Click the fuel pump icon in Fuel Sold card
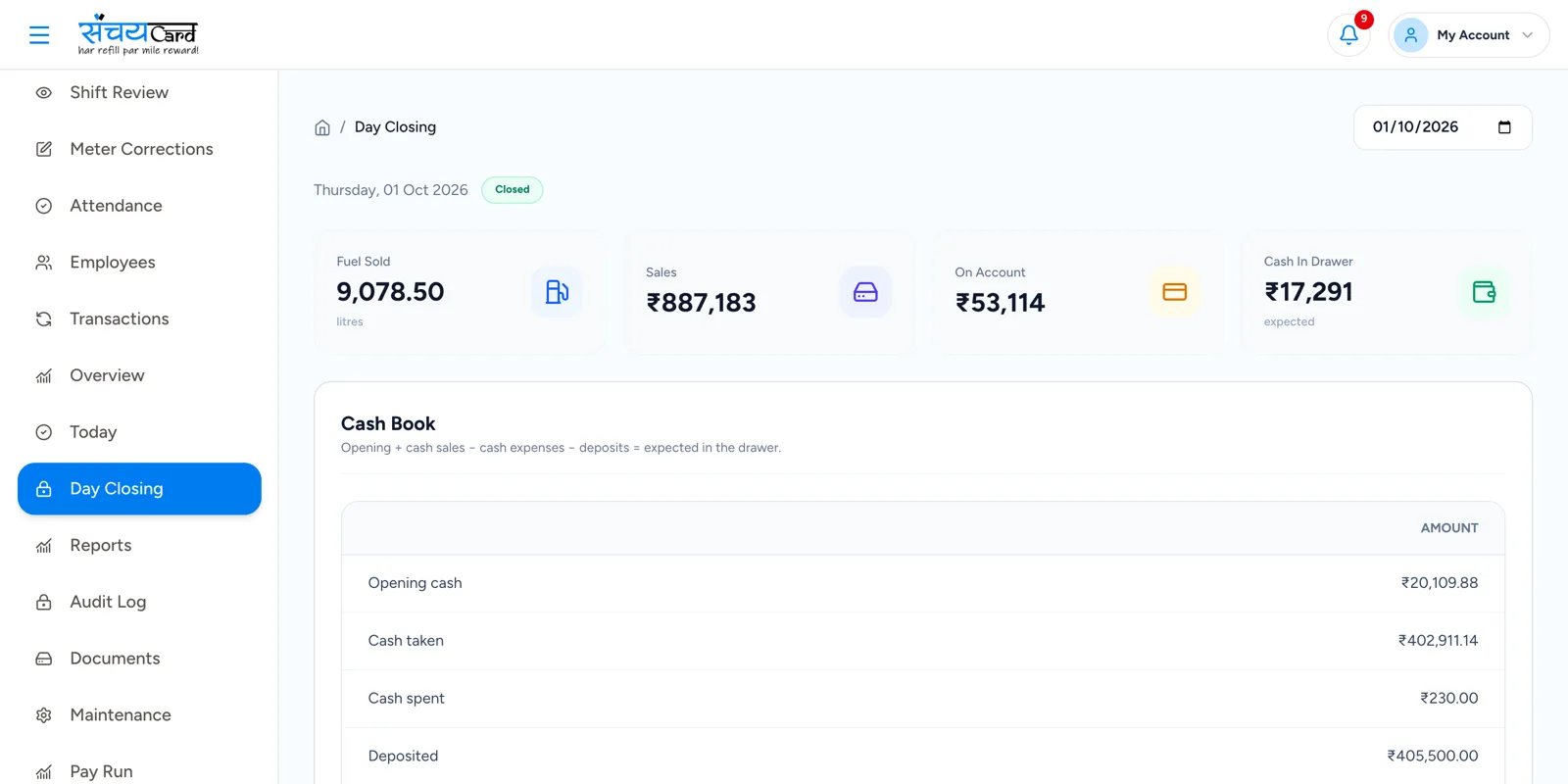The height and width of the screenshot is (784, 1568). click(x=557, y=292)
